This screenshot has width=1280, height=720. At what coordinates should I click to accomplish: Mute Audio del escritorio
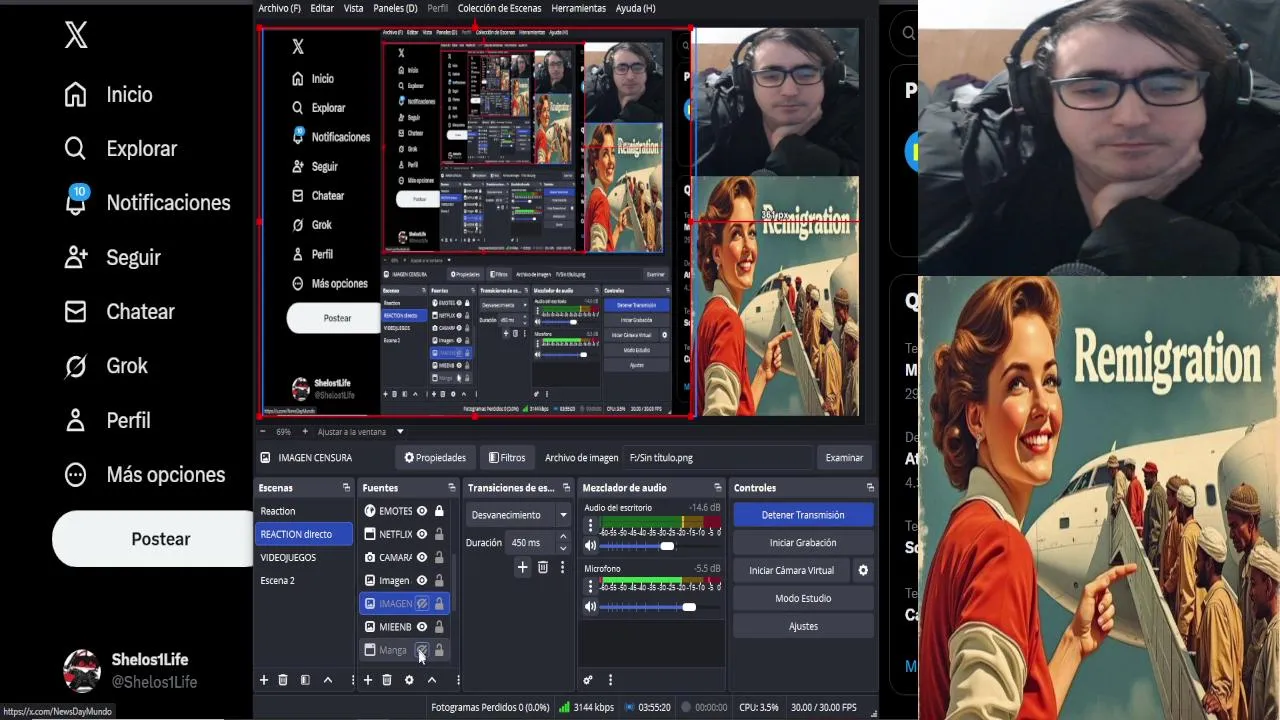(590, 546)
